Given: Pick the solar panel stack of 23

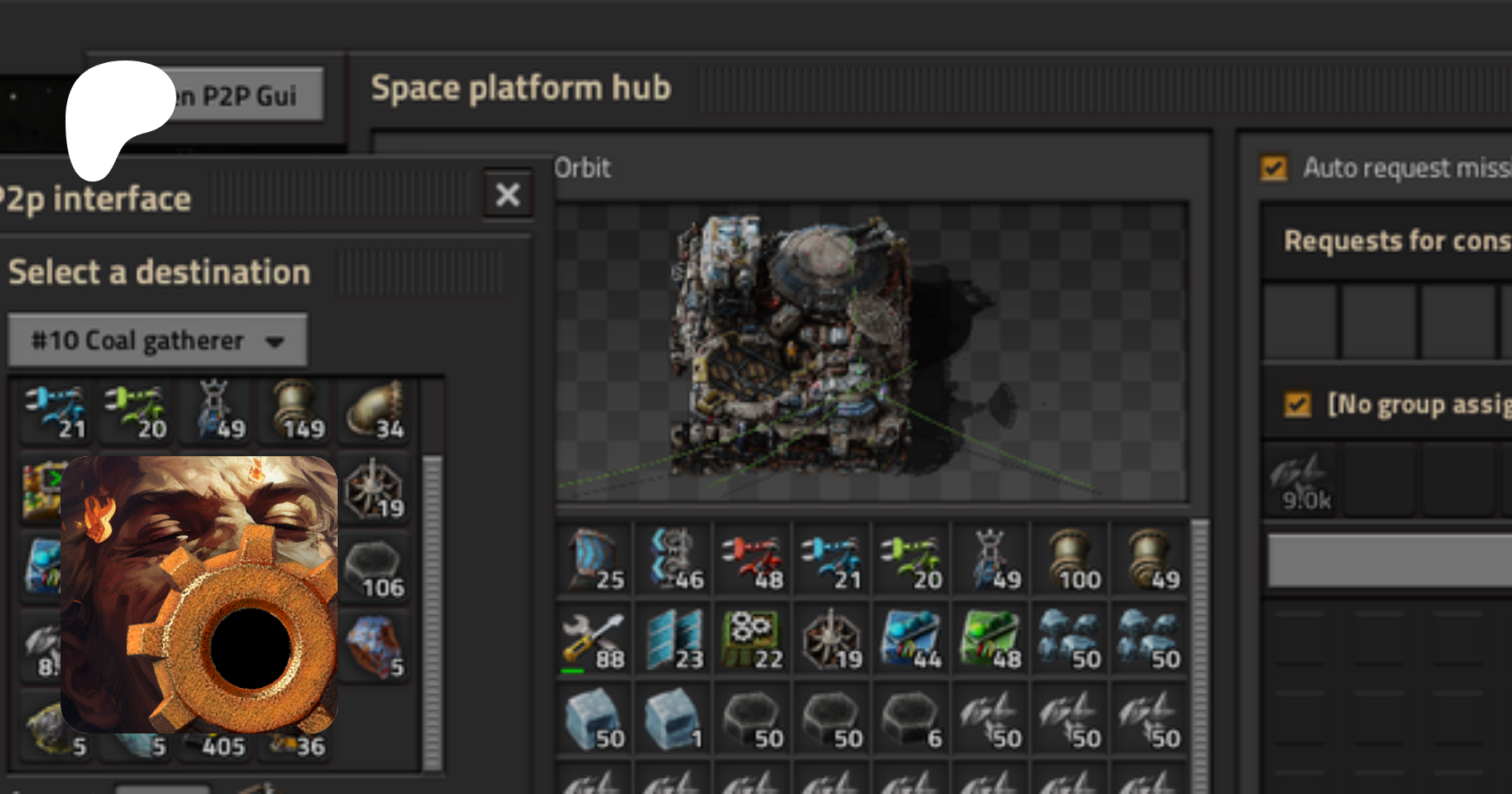Looking at the screenshot, I should coord(674,640).
